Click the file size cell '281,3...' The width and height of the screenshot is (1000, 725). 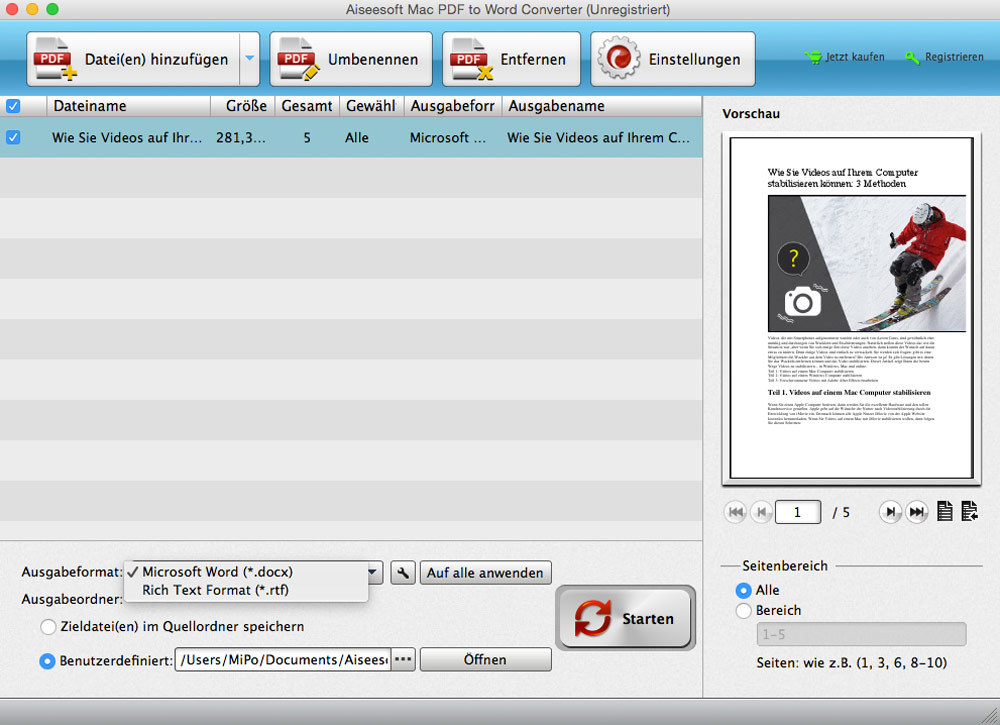240,138
